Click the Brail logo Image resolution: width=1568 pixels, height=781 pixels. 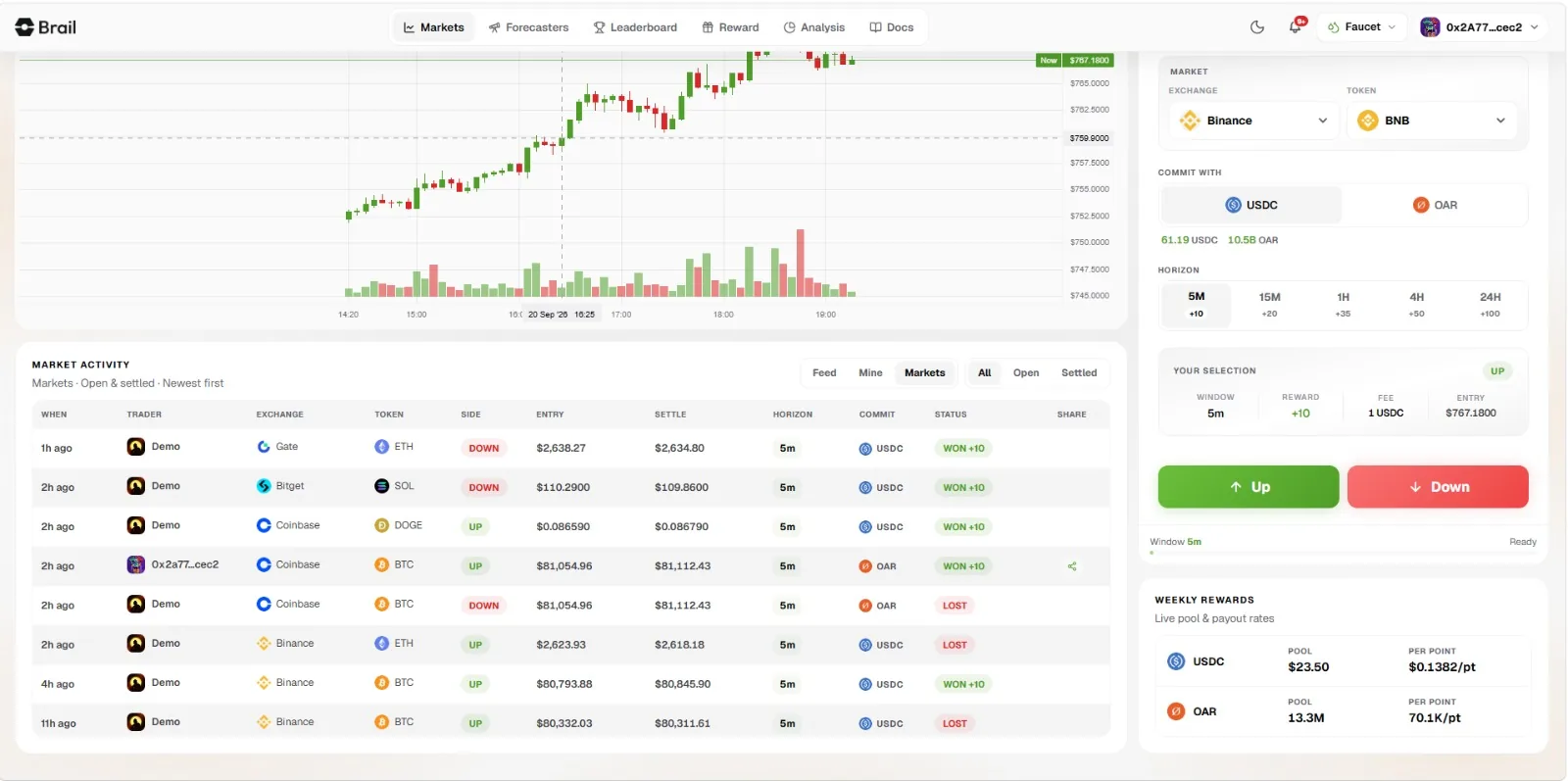(x=45, y=27)
